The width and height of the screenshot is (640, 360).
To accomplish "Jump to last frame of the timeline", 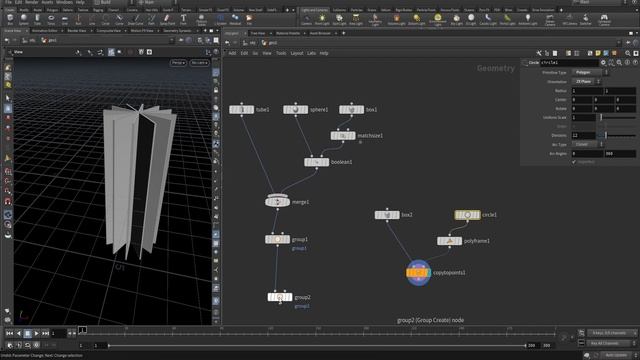I will coord(45,333).
